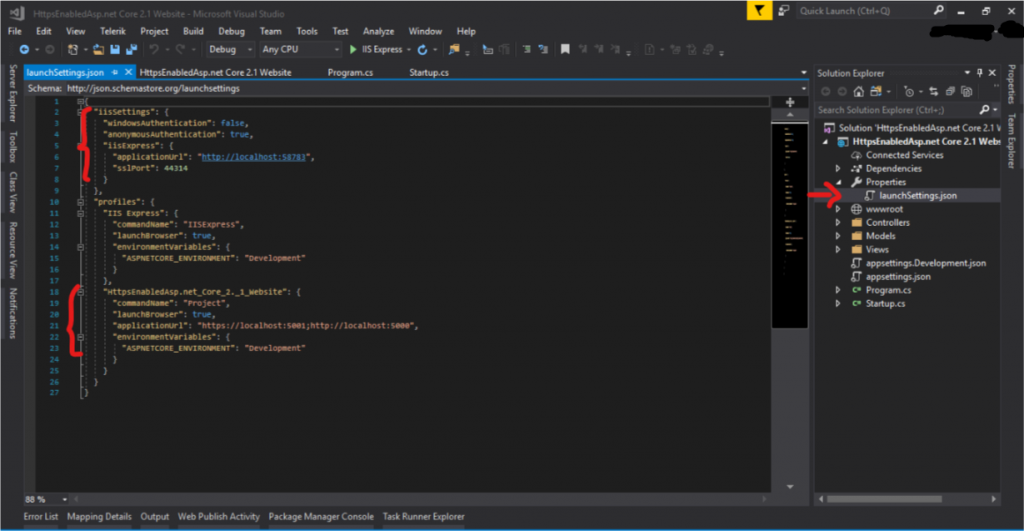Click Show All Files icon in Solution Explorer
The width and height of the screenshot is (1024, 531).
tap(967, 91)
